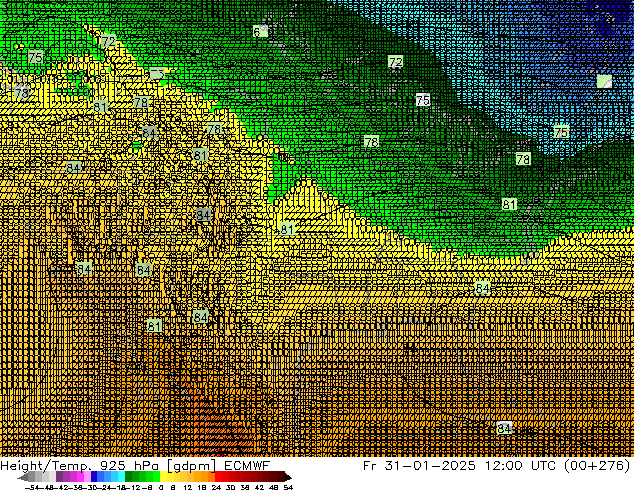
Task: Select the dark blue segment of color scale
Action: click(94, 477)
